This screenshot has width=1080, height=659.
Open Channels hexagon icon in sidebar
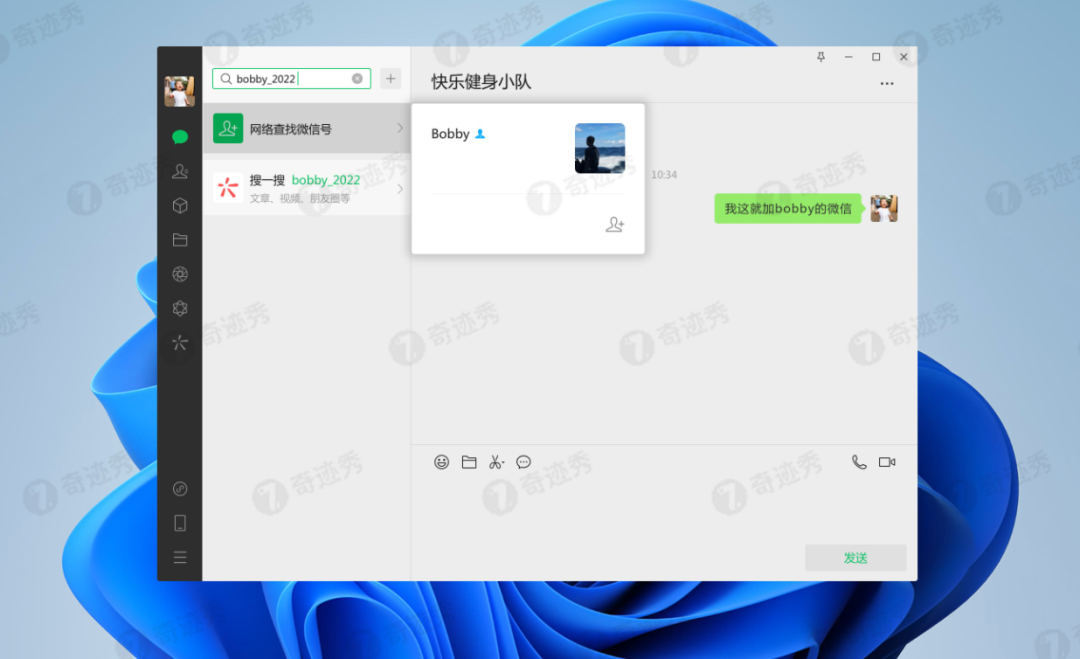(180, 308)
